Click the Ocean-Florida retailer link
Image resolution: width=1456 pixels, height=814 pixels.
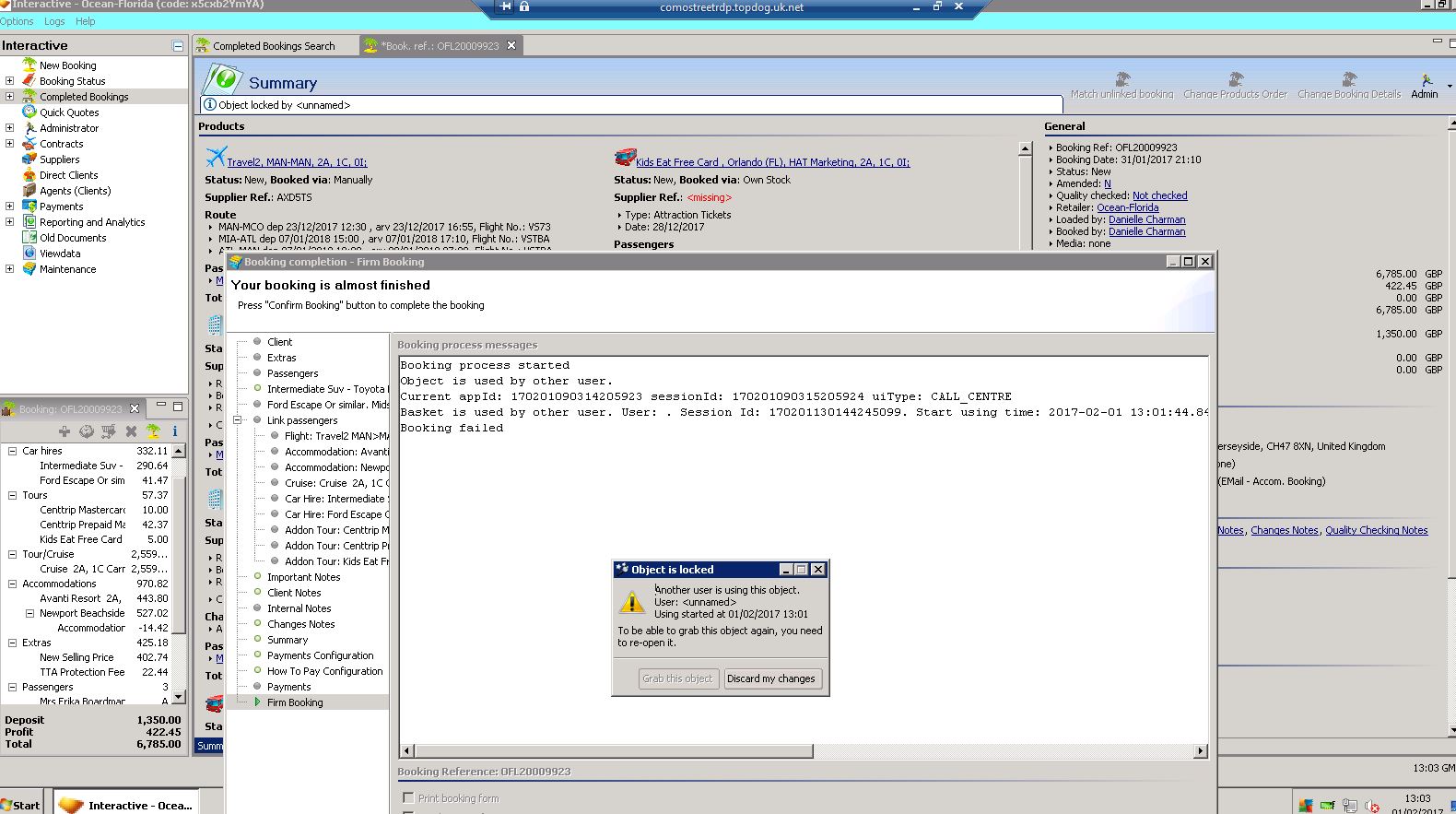tap(1127, 207)
